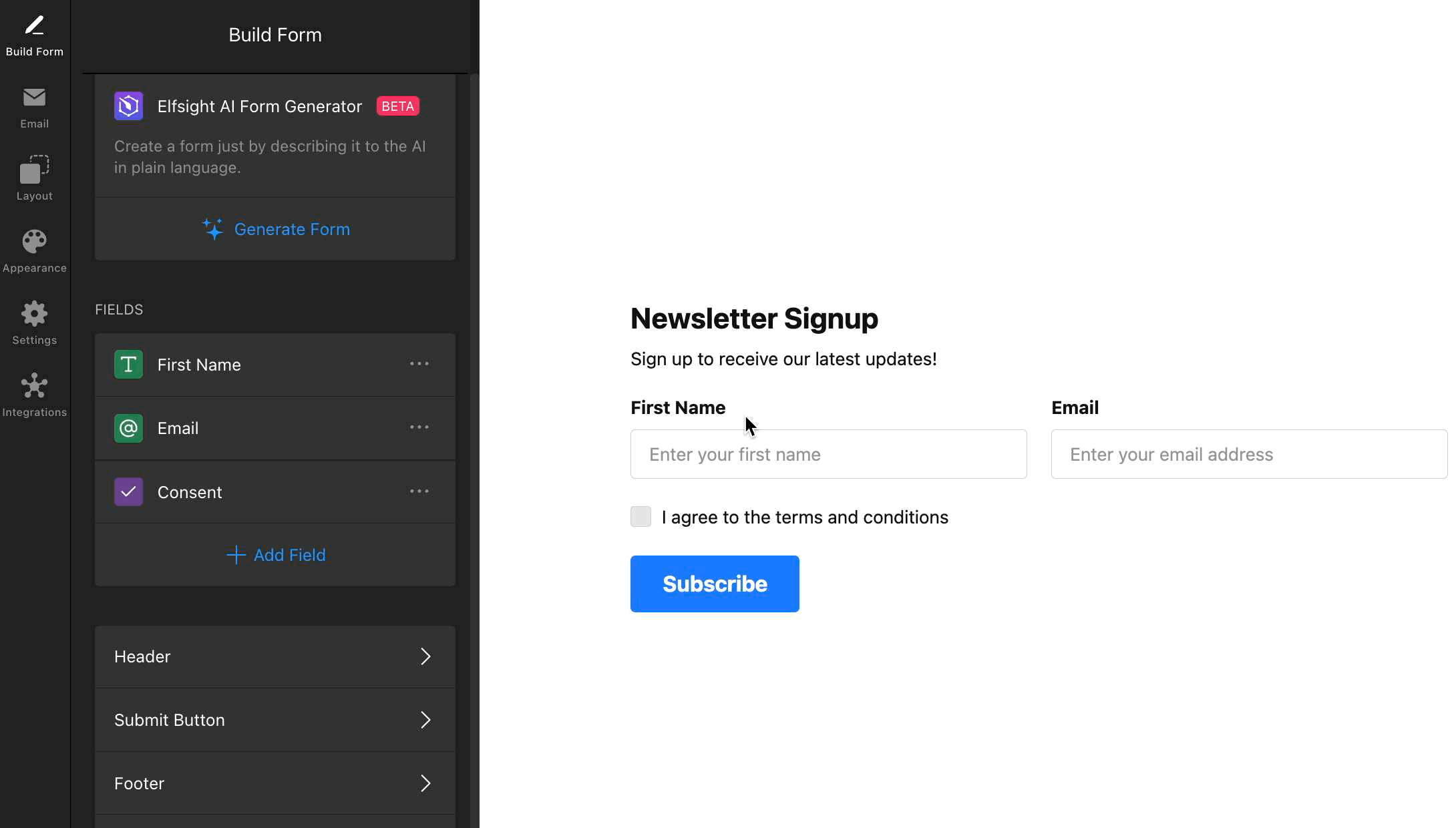This screenshot has height=828, width=1456.
Task: Click the first name input field
Action: click(828, 454)
